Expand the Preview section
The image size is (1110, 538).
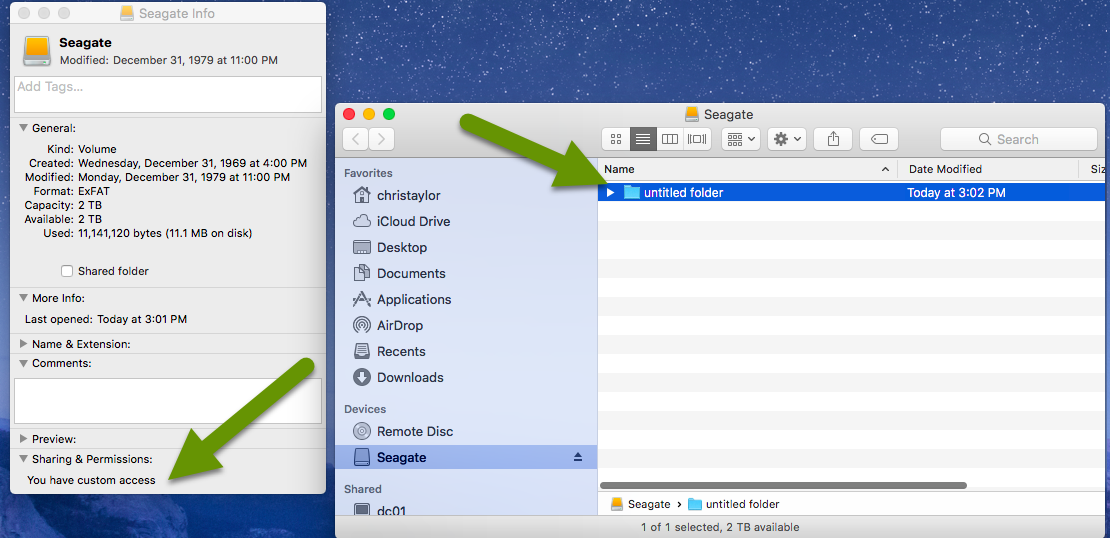click(x=23, y=439)
